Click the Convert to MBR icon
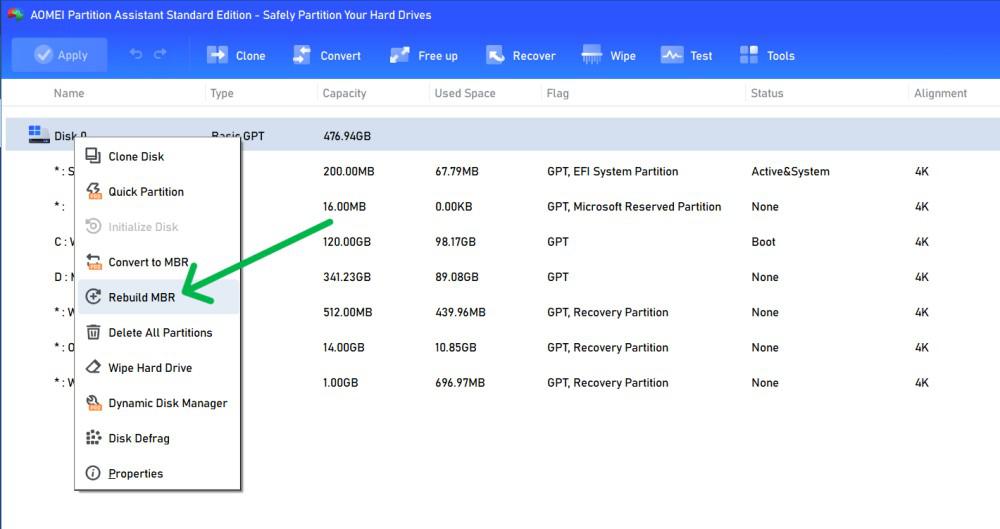This screenshot has height=529, width=1000. pyautogui.click(x=94, y=262)
